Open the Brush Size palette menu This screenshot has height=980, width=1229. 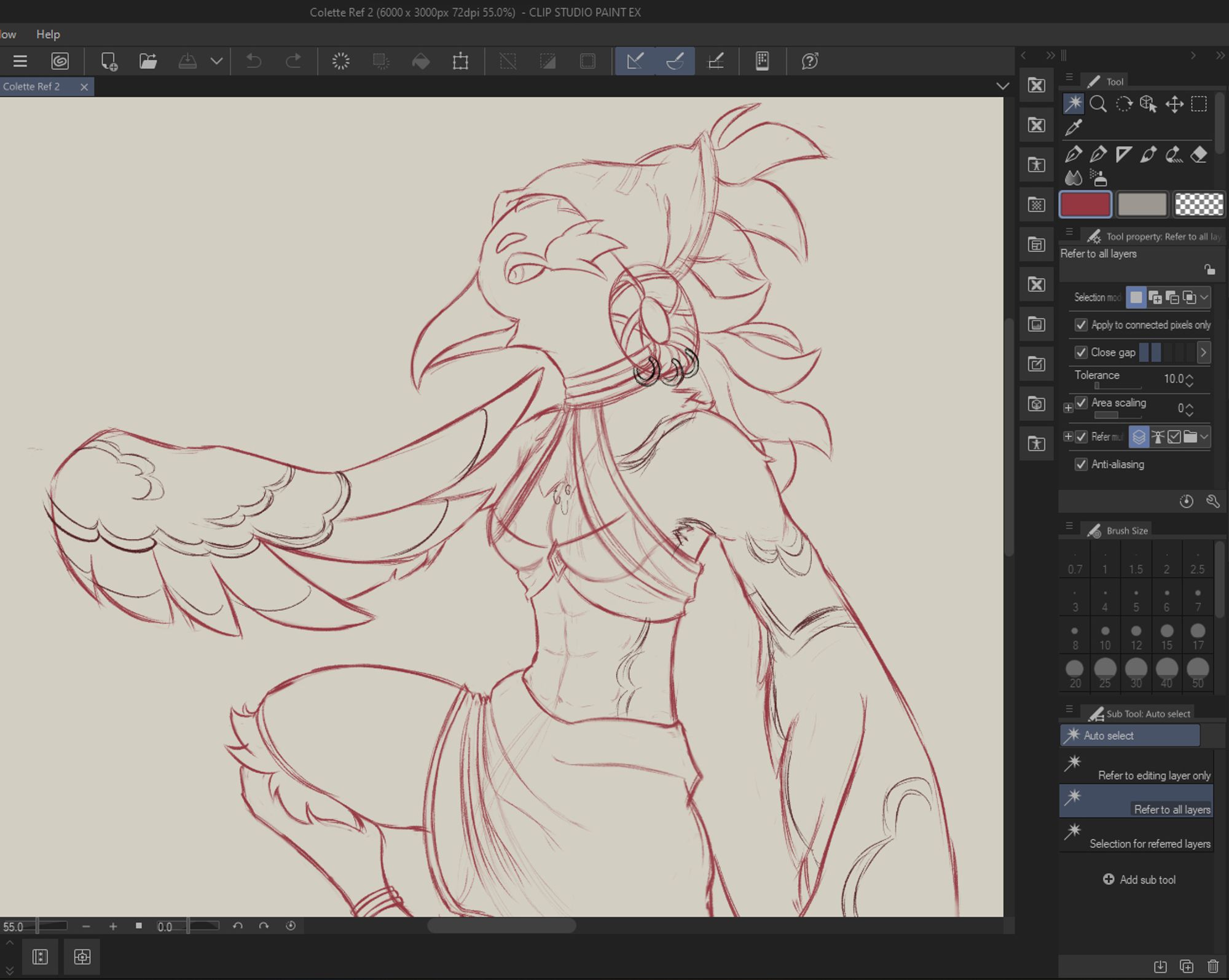(1069, 527)
